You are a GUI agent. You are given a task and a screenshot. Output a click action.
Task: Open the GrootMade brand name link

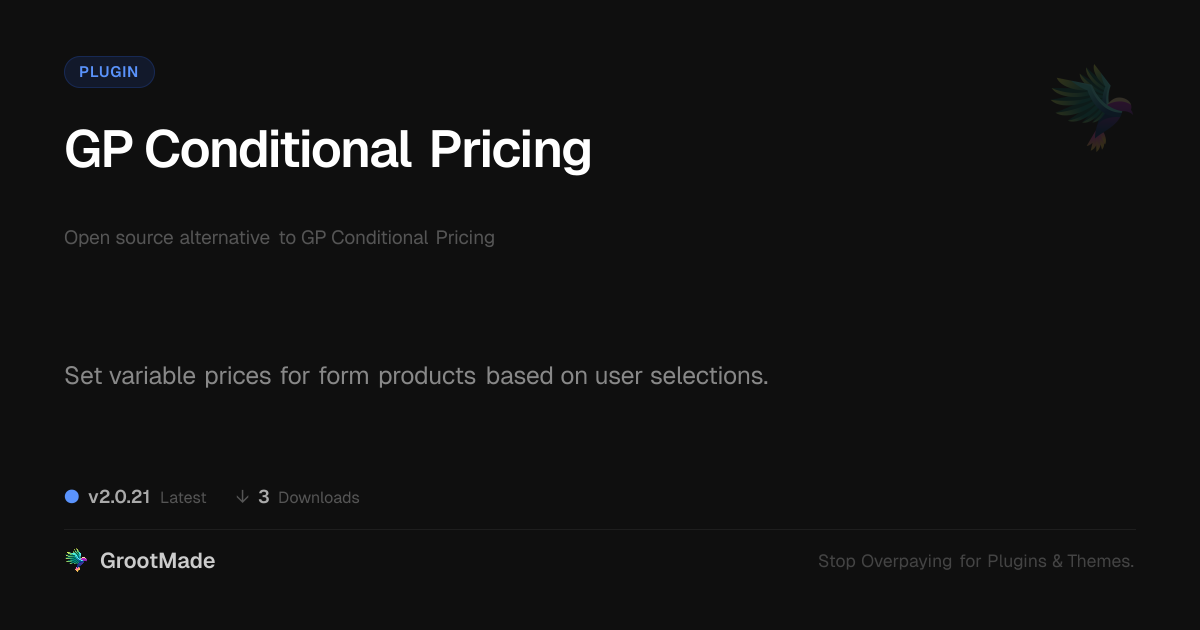pyautogui.click(x=157, y=561)
